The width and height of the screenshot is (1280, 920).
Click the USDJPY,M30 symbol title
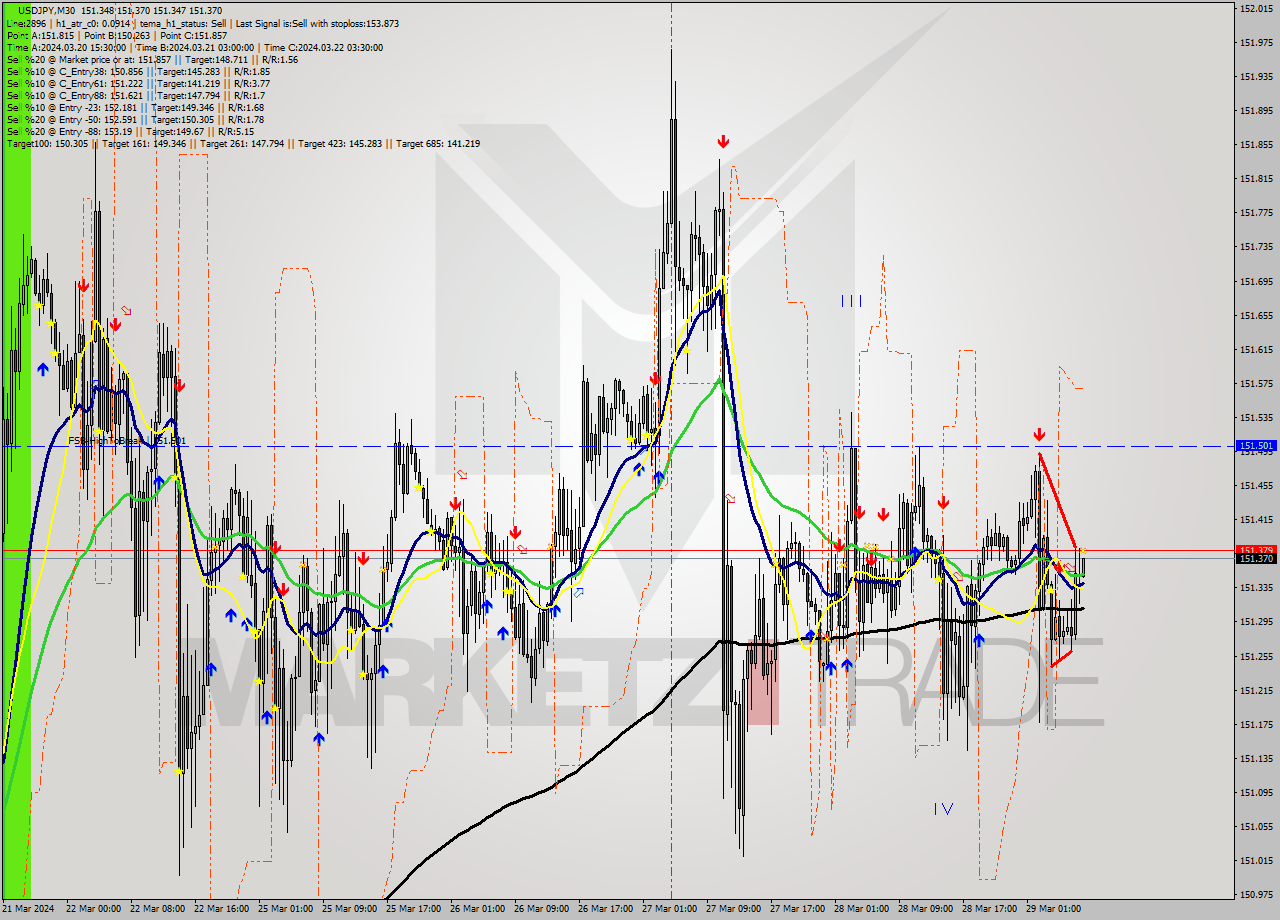(x=47, y=11)
